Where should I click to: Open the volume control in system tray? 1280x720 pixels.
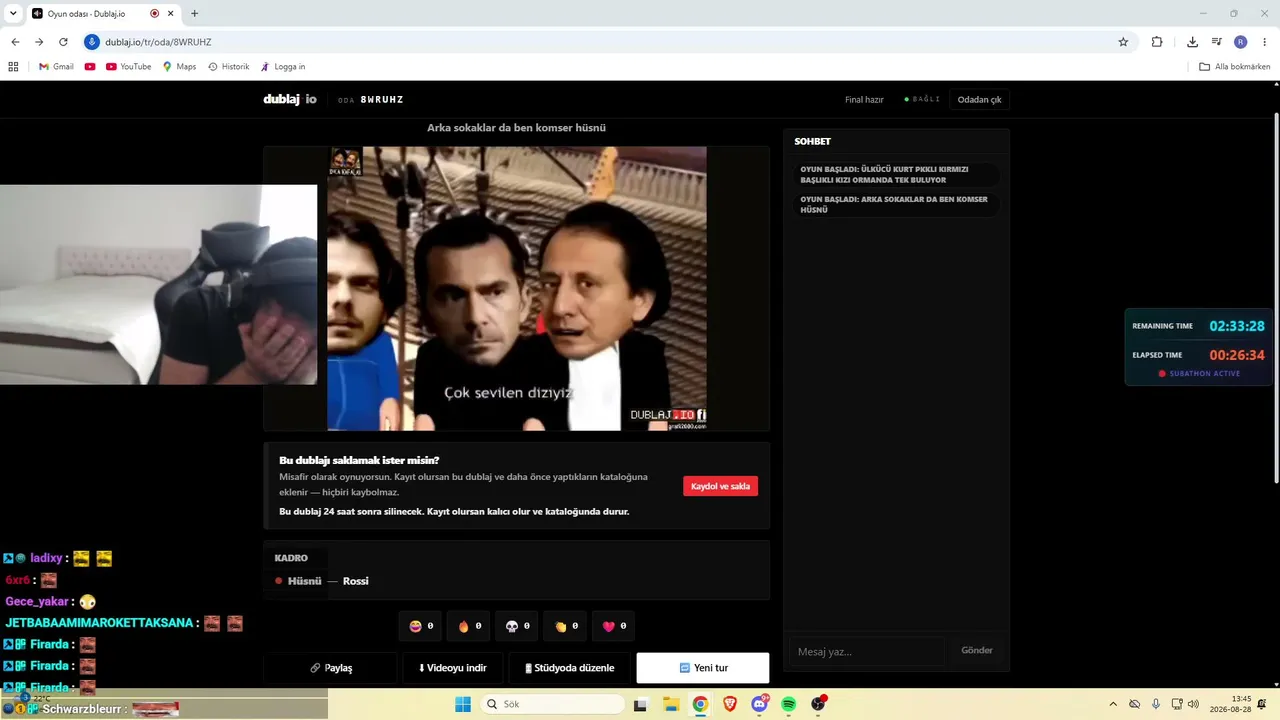click(x=1192, y=704)
